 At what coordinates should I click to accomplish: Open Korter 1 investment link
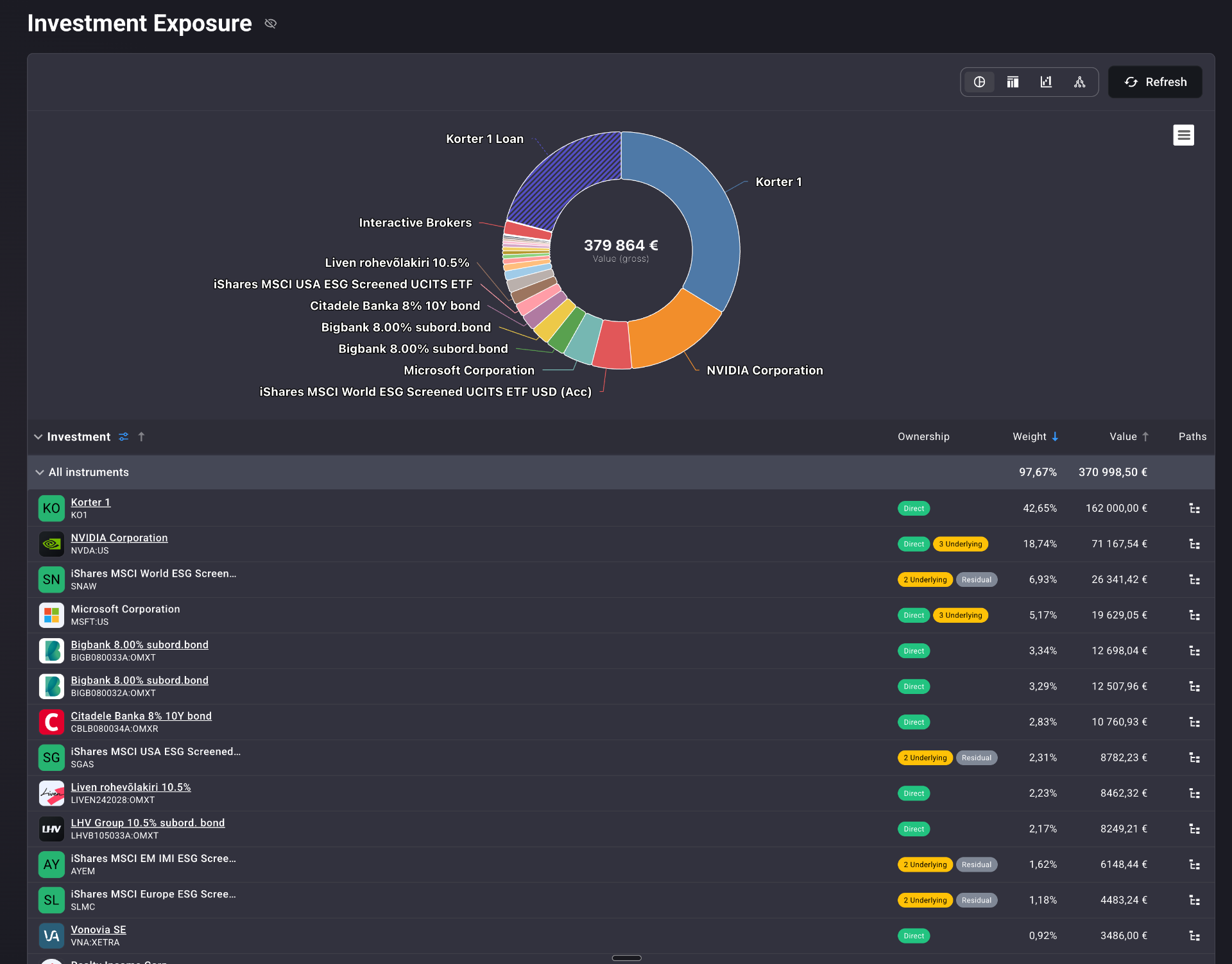90,502
